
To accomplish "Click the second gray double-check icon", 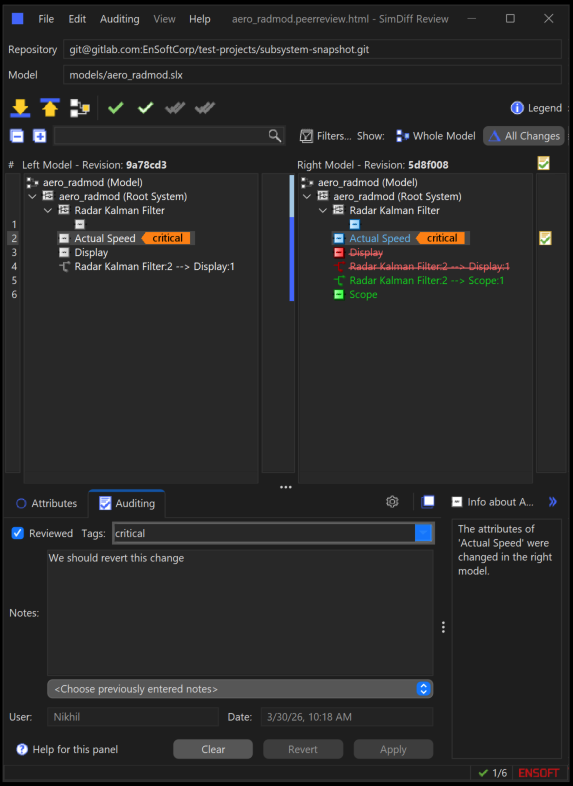I will (x=205, y=108).
